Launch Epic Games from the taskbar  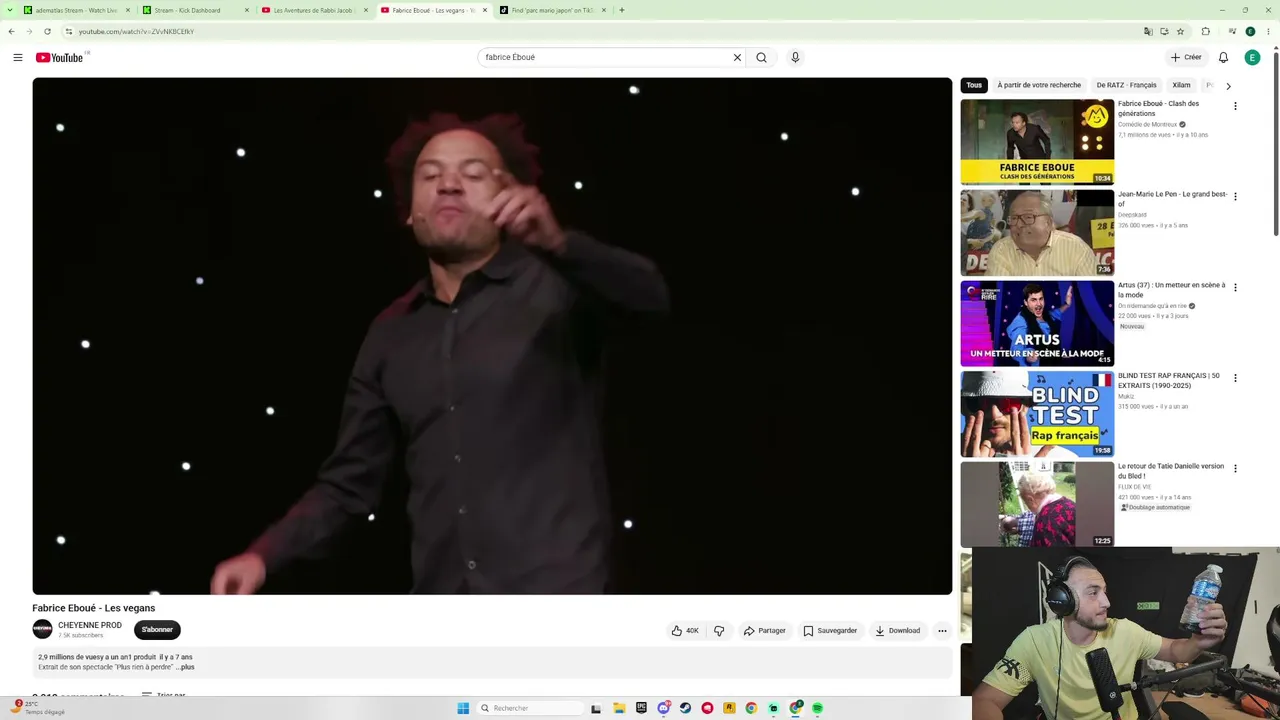tap(641, 708)
